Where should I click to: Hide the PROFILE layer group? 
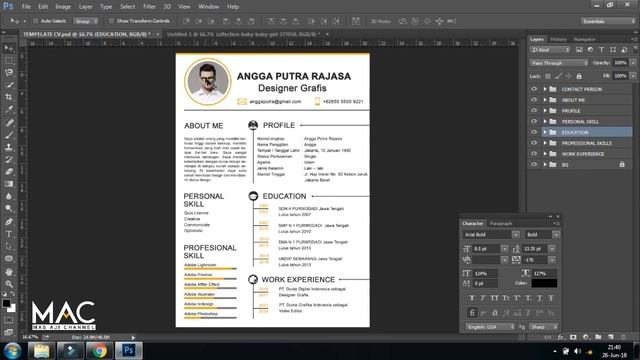pyautogui.click(x=534, y=111)
